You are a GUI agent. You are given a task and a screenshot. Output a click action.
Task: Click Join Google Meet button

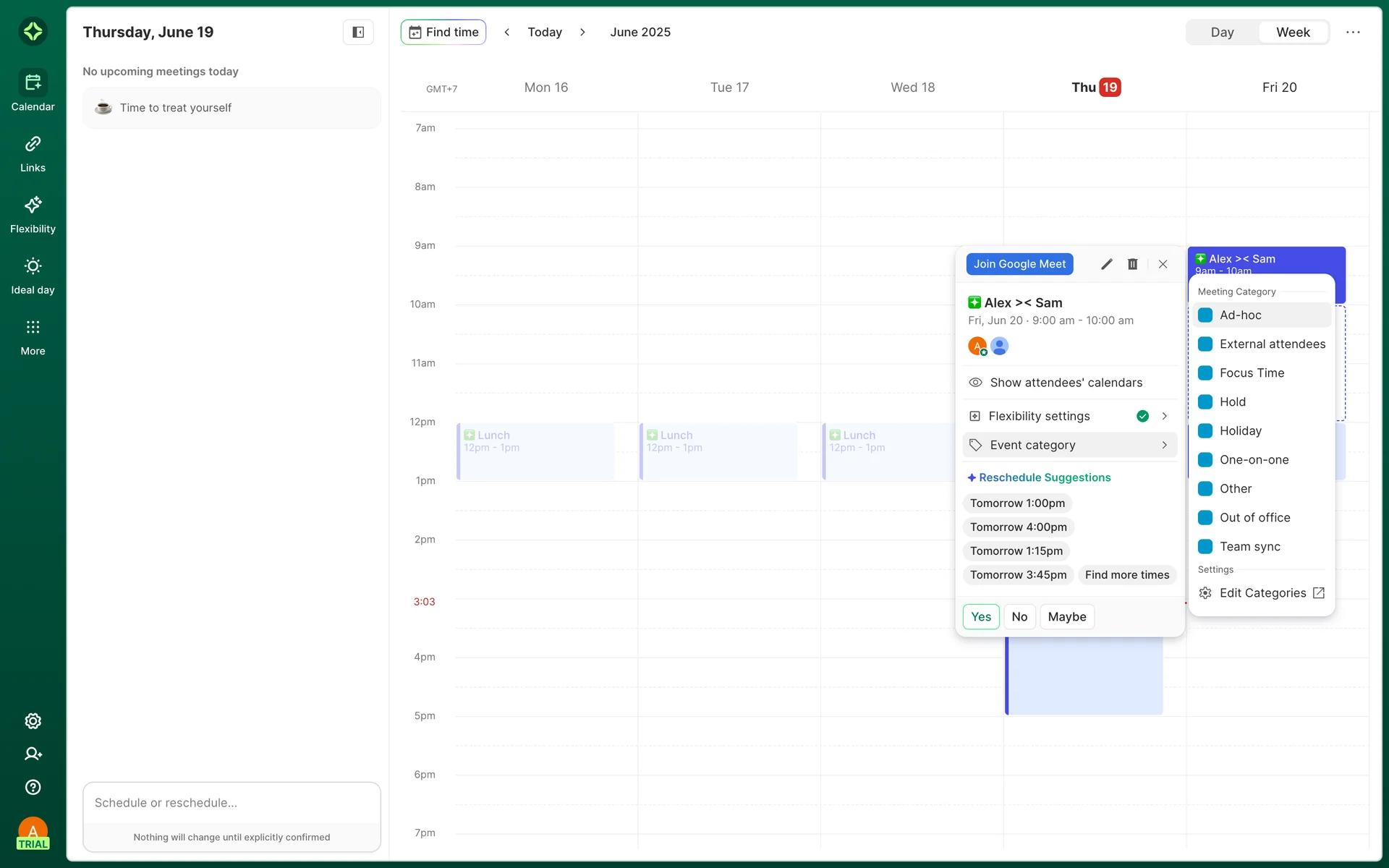click(1019, 264)
